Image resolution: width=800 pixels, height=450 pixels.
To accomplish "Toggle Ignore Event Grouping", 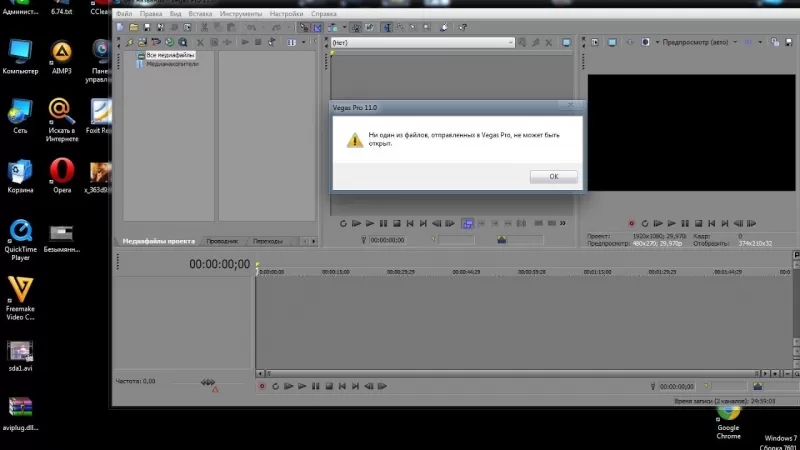I will (369, 27).
